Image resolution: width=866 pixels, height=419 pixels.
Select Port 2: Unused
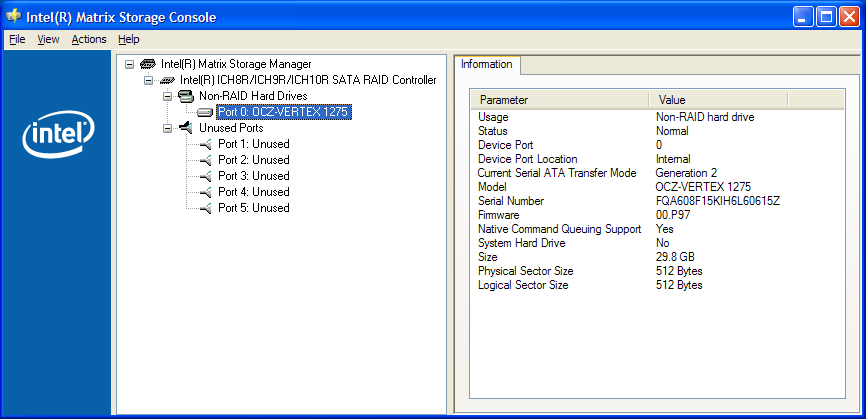point(254,161)
